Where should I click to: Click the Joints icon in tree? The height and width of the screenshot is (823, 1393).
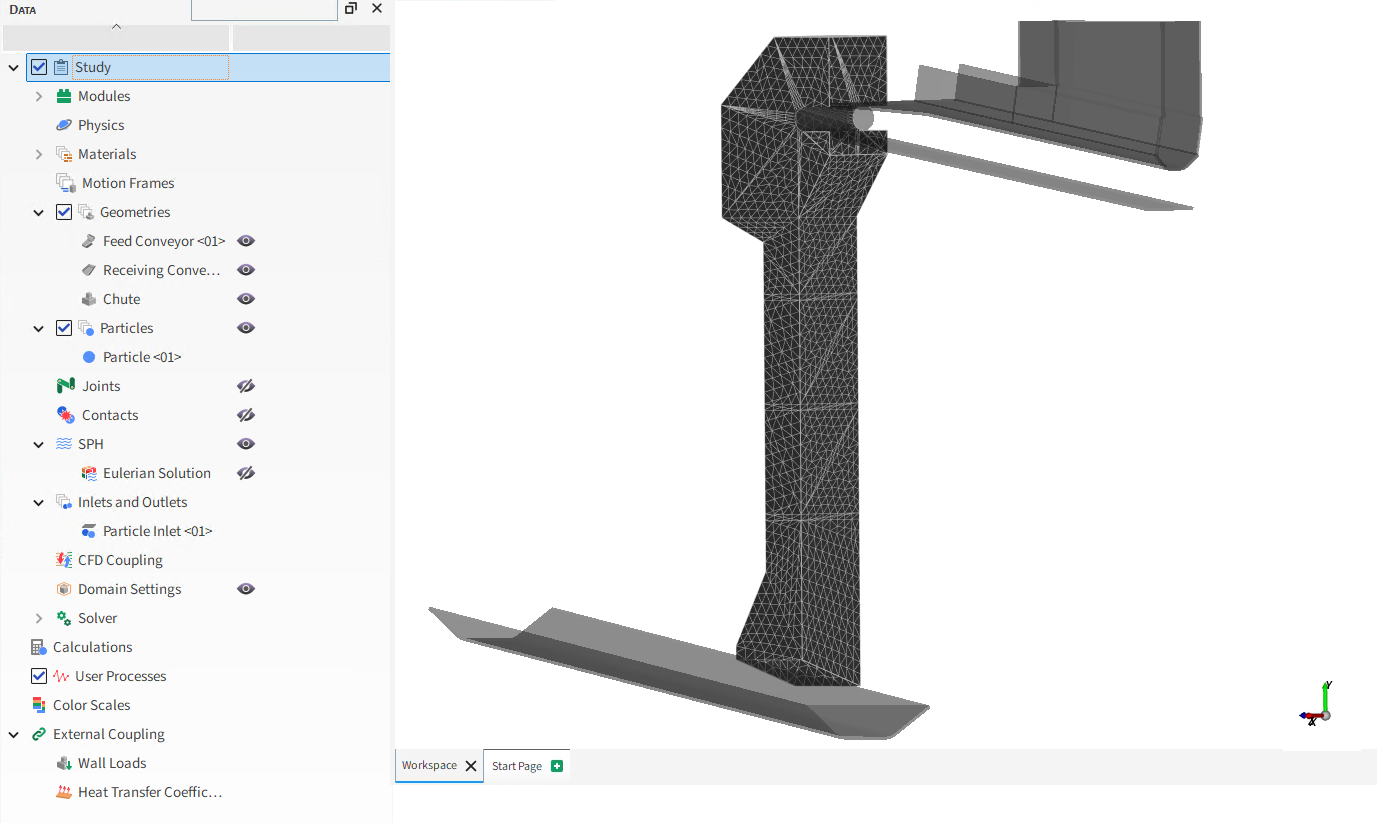click(x=66, y=386)
